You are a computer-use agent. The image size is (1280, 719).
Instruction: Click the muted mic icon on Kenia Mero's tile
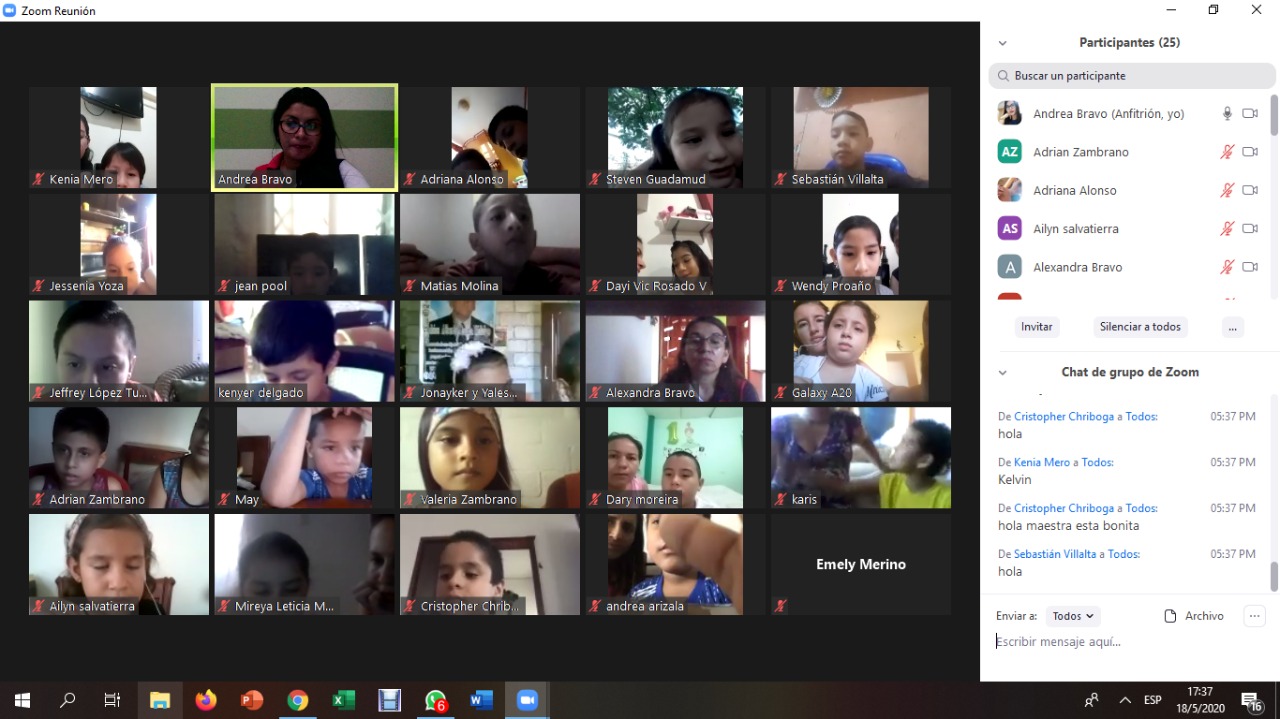tap(39, 180)
